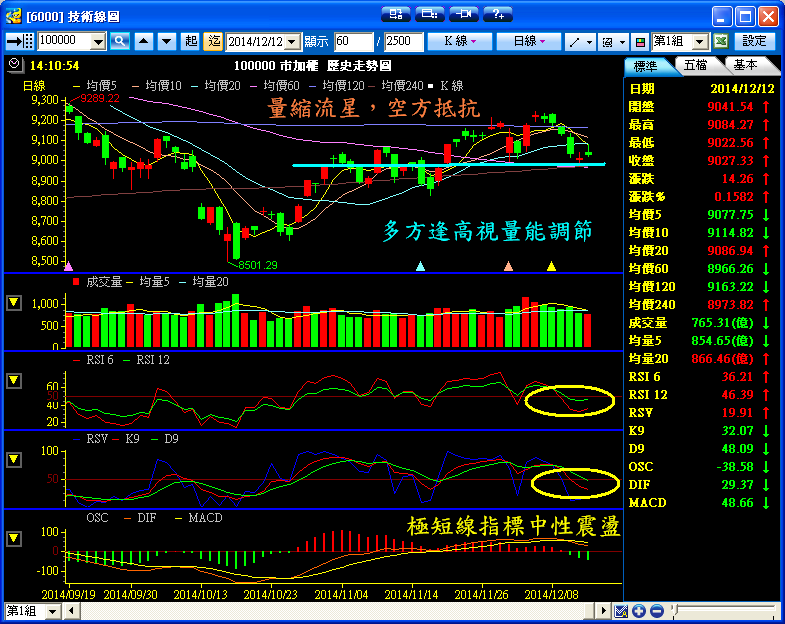Switch to the 基本 tab
The width and height of the screenshot is (785, 624).
[745, 65]
